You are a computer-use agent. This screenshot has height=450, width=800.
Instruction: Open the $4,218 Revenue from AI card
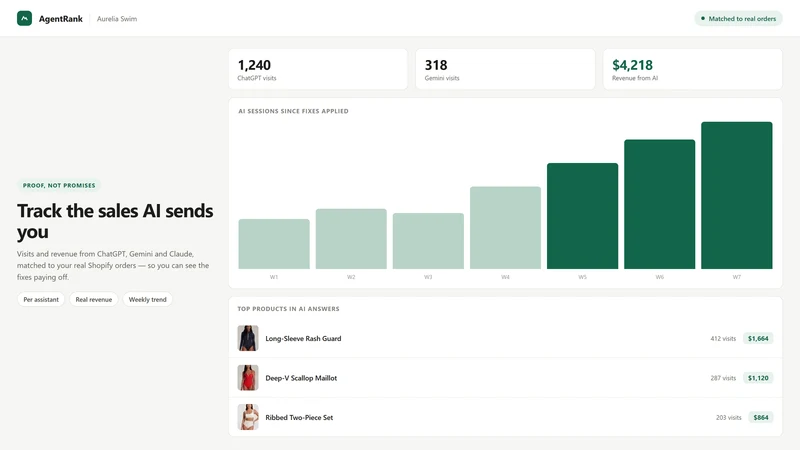point(692,69)
